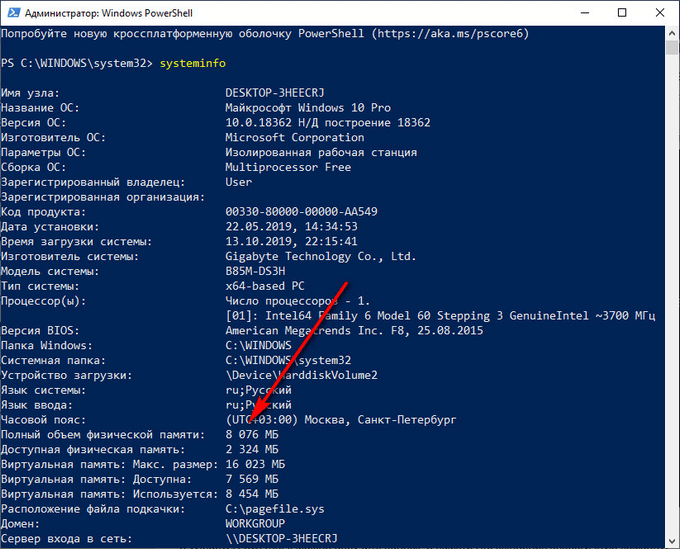Click pagefile location C:\pagefile.sys

(x=275, y=509)
